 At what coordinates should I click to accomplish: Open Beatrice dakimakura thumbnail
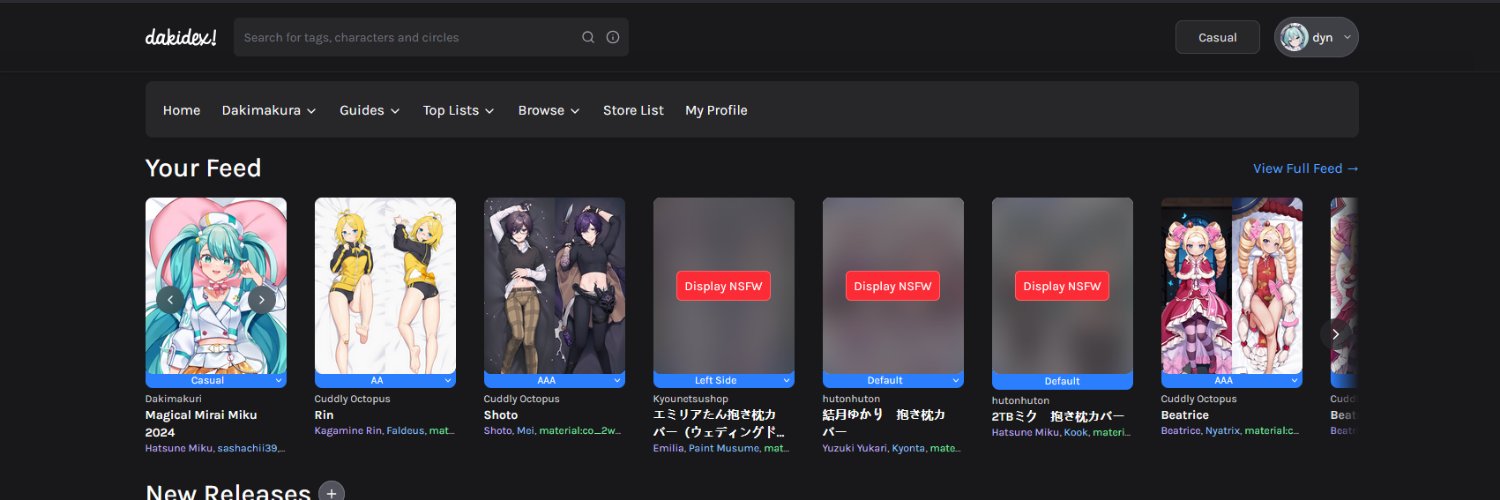coord(1232,286)
